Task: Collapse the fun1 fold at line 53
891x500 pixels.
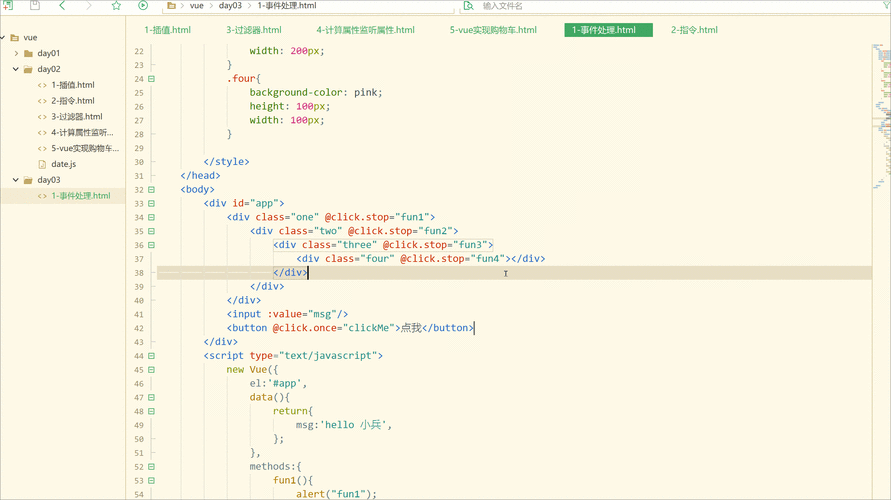Action: [152, 480]
